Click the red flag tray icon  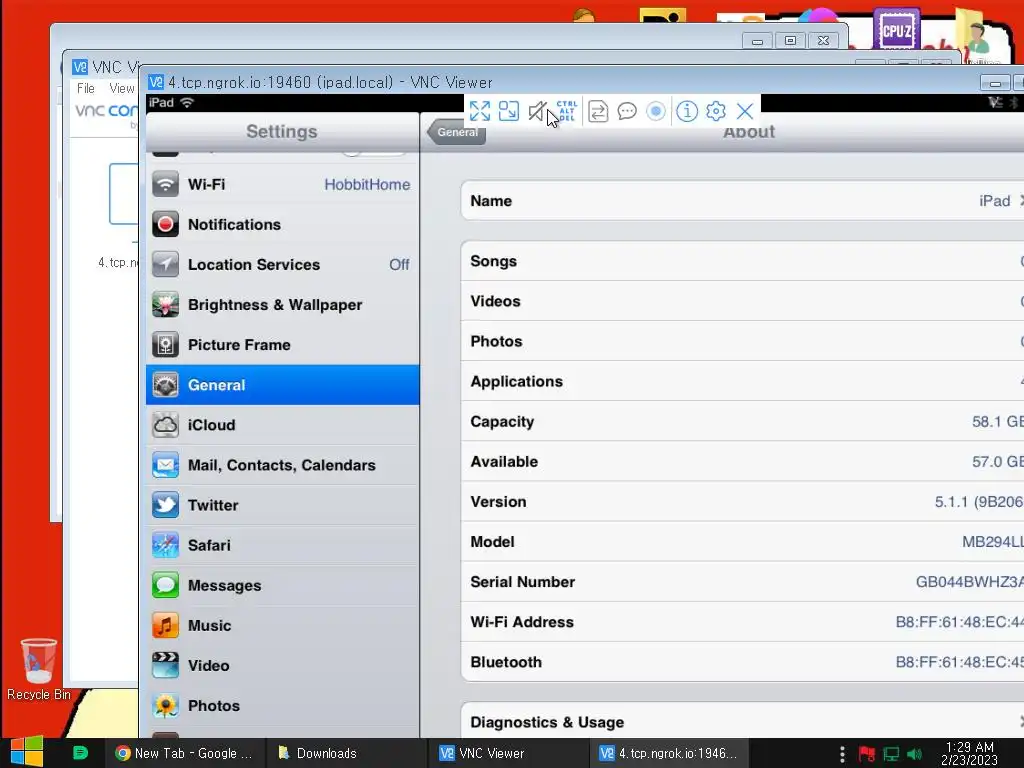867,754
